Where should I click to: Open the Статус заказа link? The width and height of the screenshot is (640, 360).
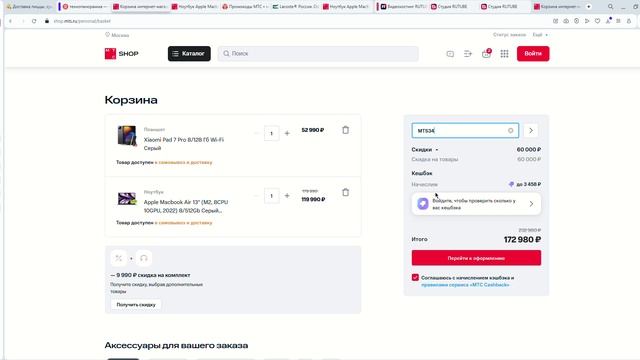pyautogui.click(x=509, y=35)
